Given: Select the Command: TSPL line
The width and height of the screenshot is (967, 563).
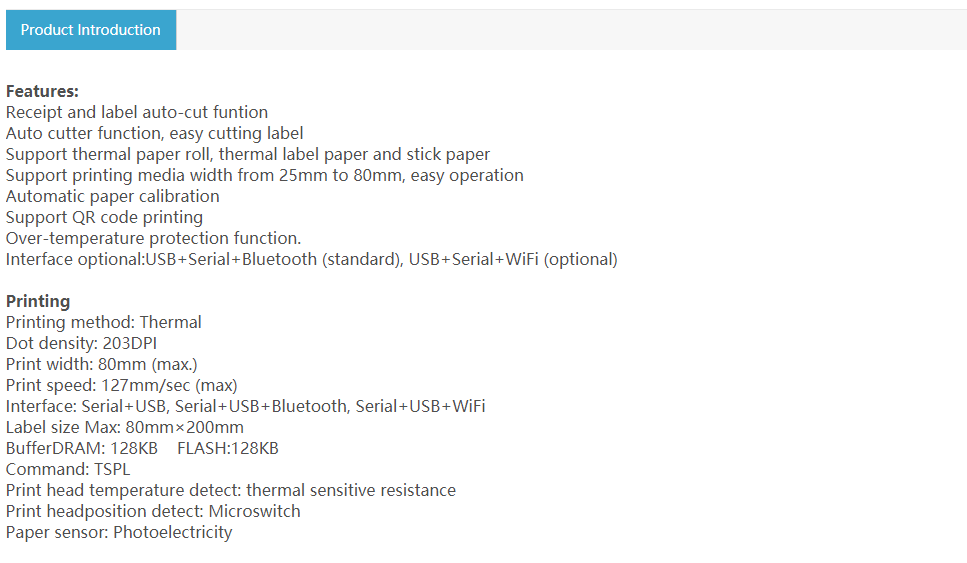Looking at the screenshot, I should pyautogui.click(x=68, y=469).
